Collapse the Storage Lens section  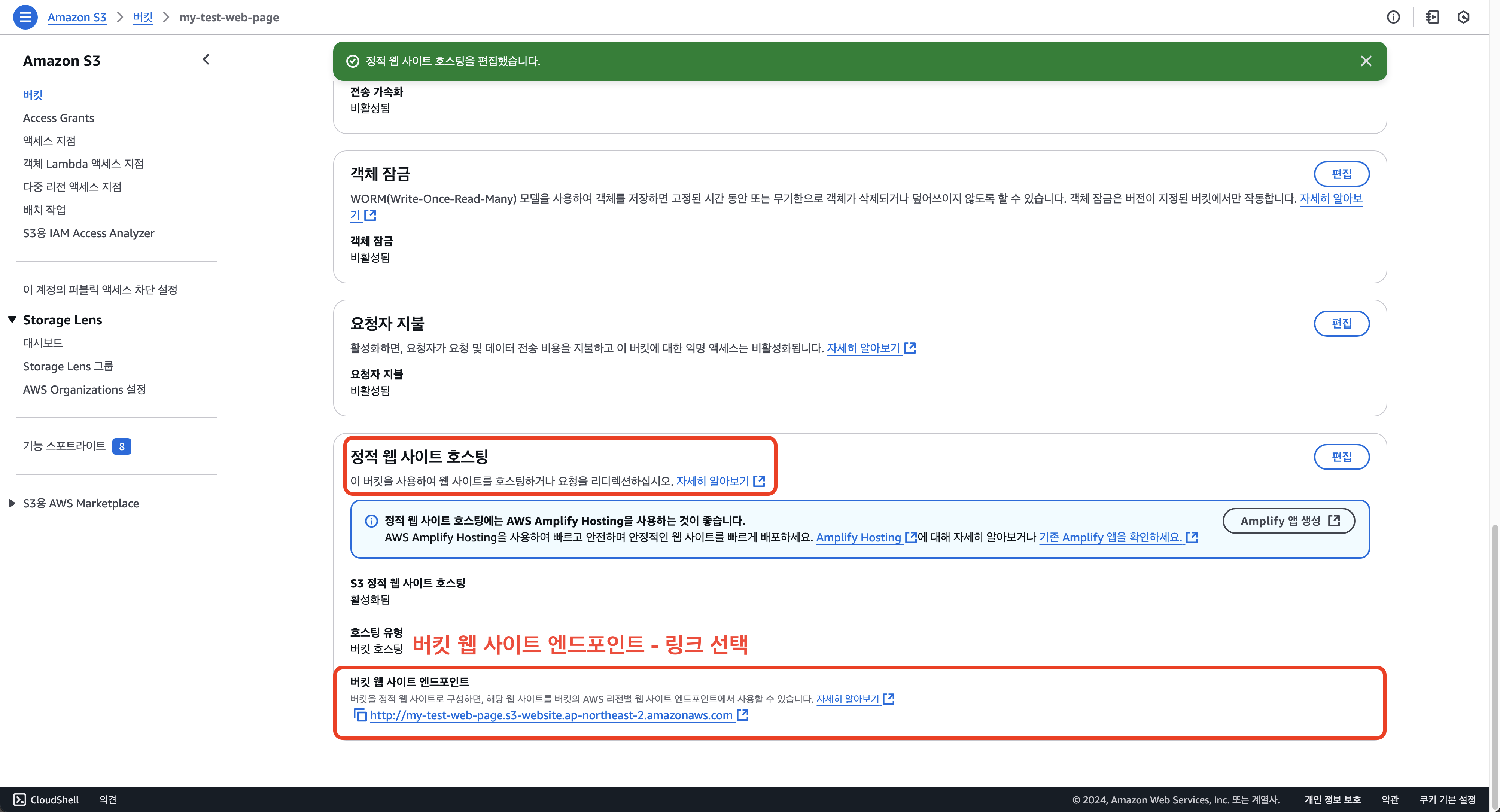(x=12, y=320)
